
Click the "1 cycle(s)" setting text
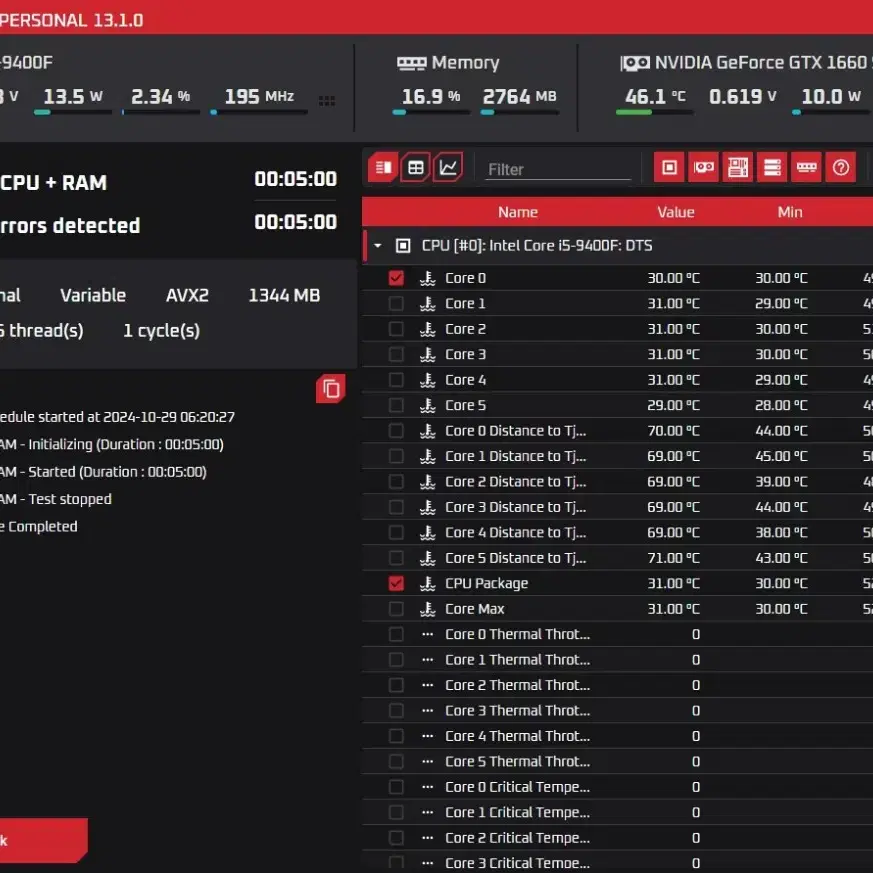[x=161, y=331]
